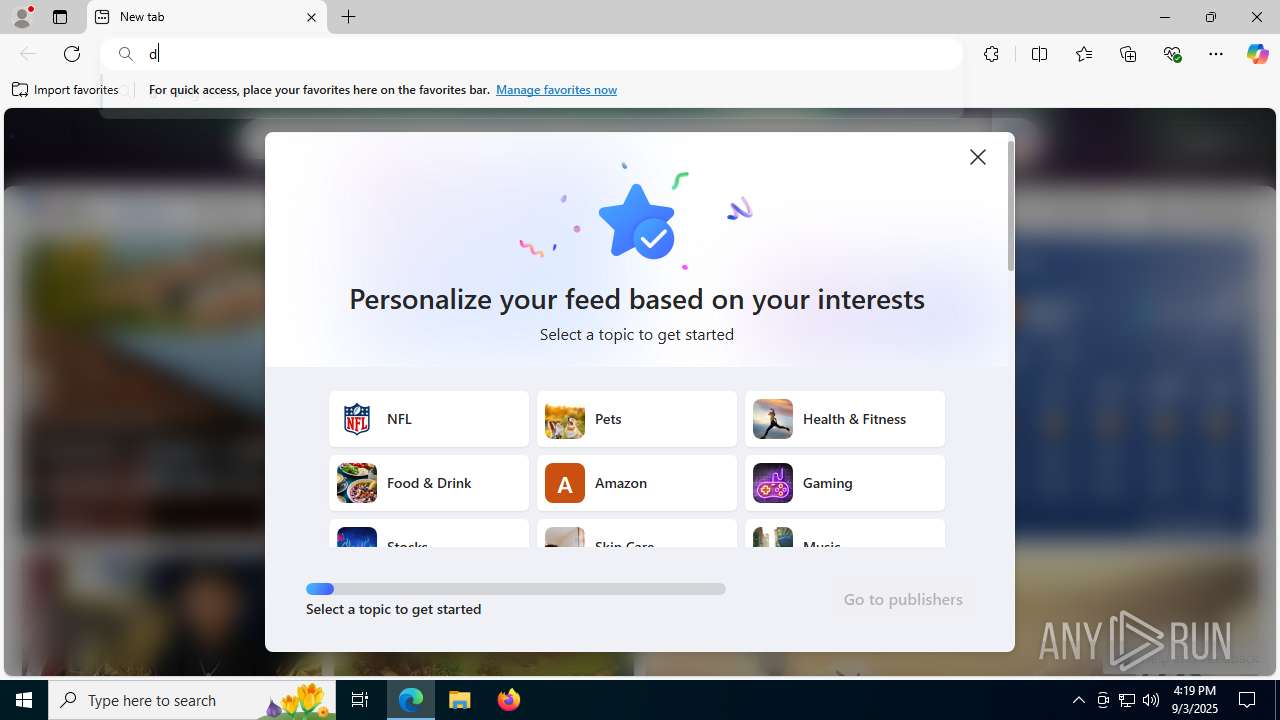Click Manage favorites now link
The image size is (1280, 720).
556,90
